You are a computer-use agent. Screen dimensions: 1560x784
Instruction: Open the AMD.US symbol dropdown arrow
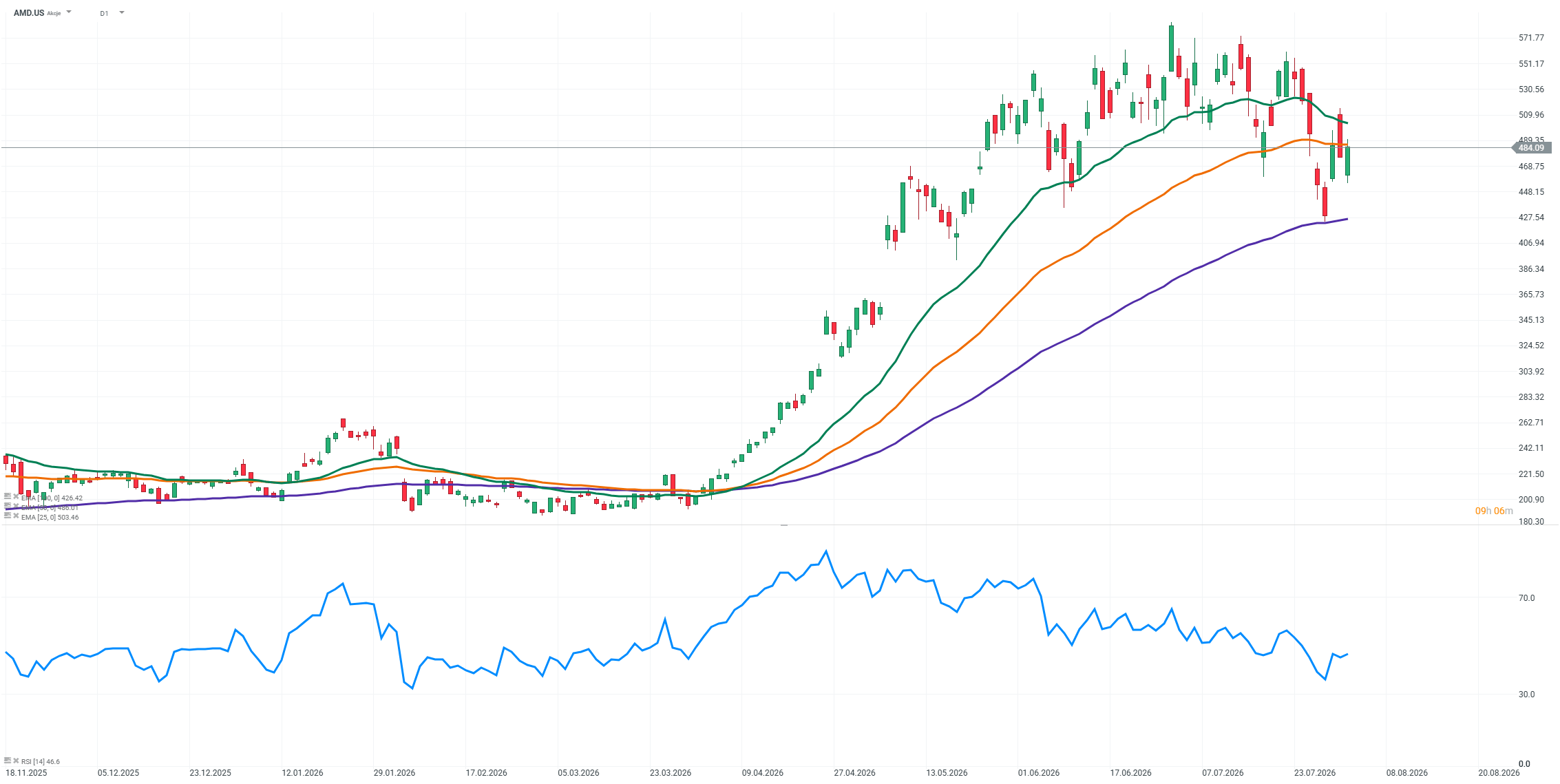tap(69, 12)
